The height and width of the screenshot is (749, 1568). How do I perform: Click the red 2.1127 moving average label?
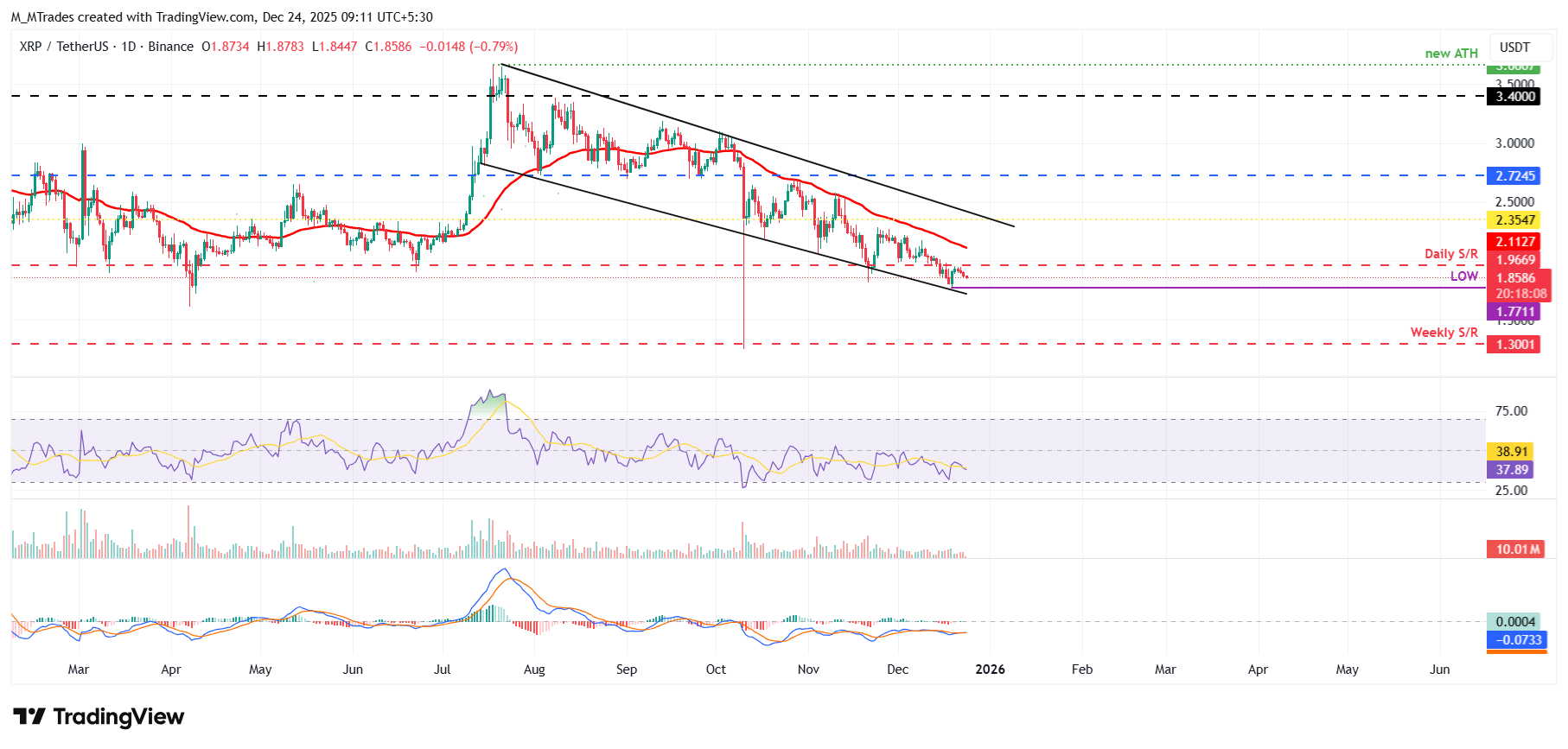point(1516,242)
